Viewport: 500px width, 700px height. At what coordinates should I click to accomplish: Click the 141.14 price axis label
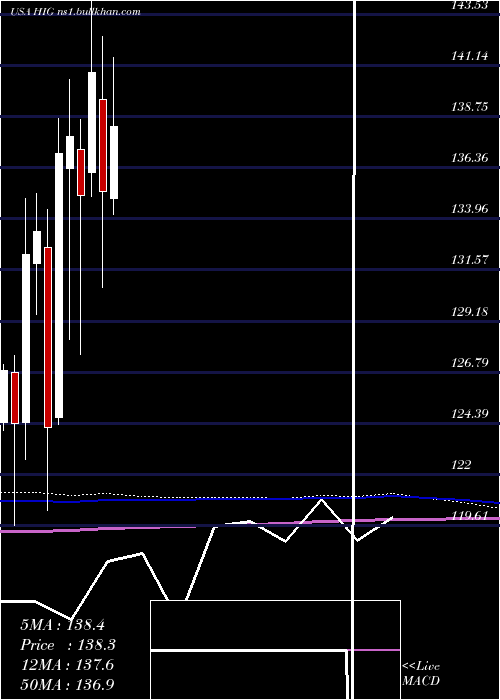click(470, 56)
